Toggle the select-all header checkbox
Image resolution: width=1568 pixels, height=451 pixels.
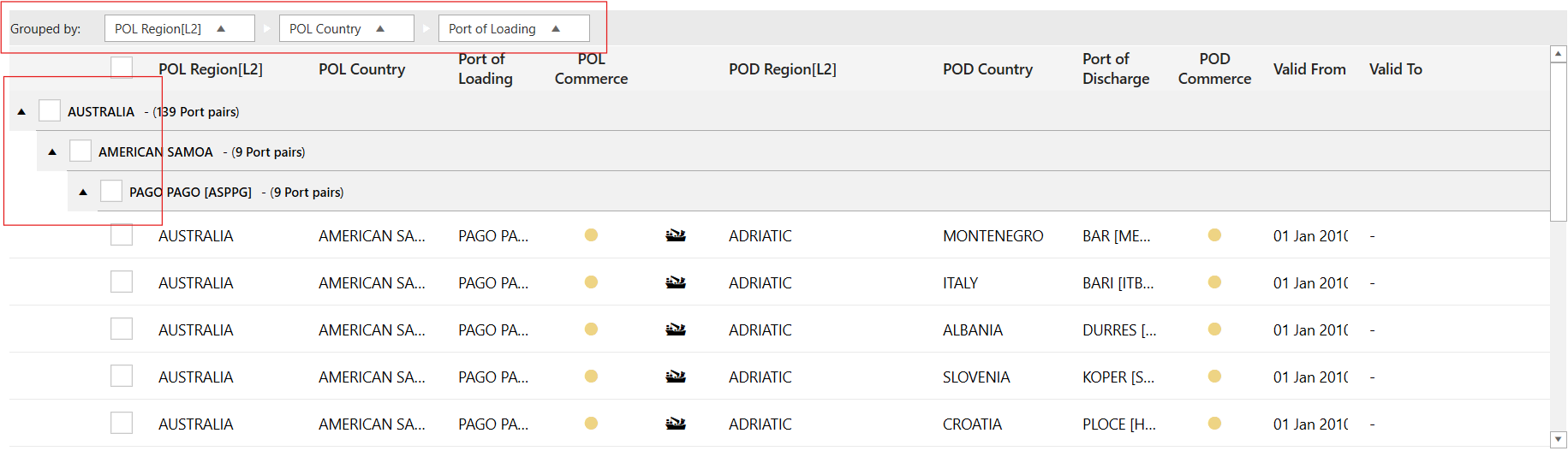click(122, 68)
